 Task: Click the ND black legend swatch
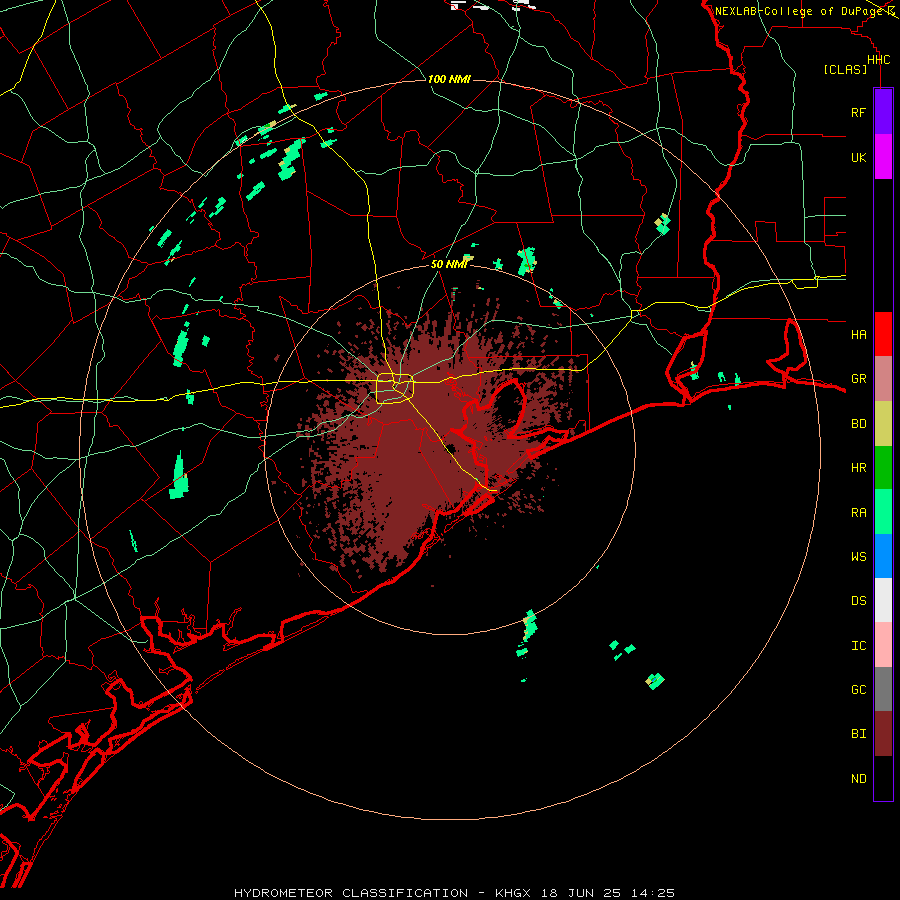point(883,778)
